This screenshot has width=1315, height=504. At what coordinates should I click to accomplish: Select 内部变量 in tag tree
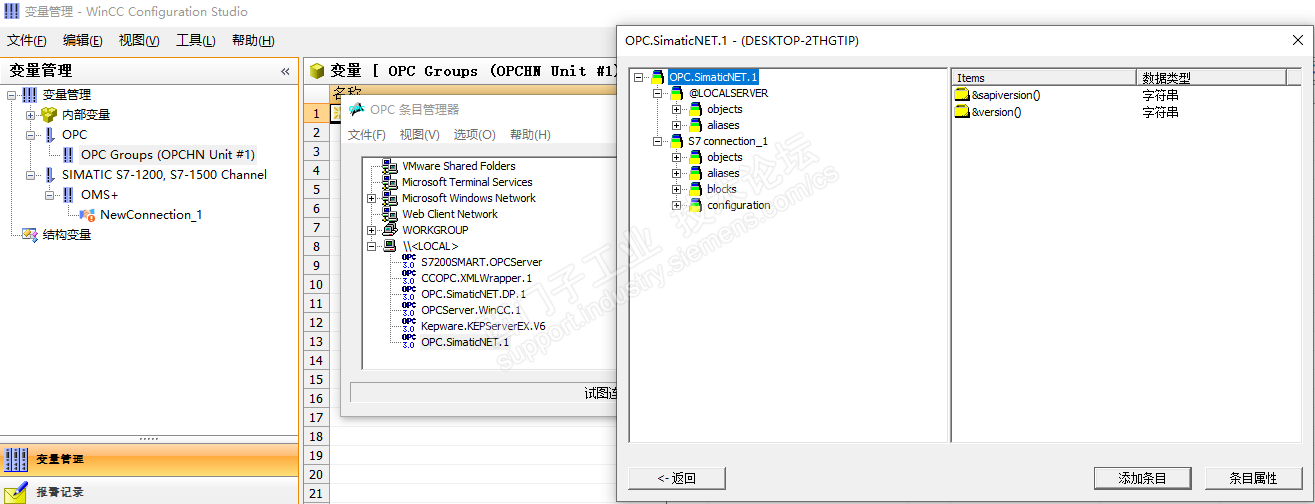coord(86,115)
